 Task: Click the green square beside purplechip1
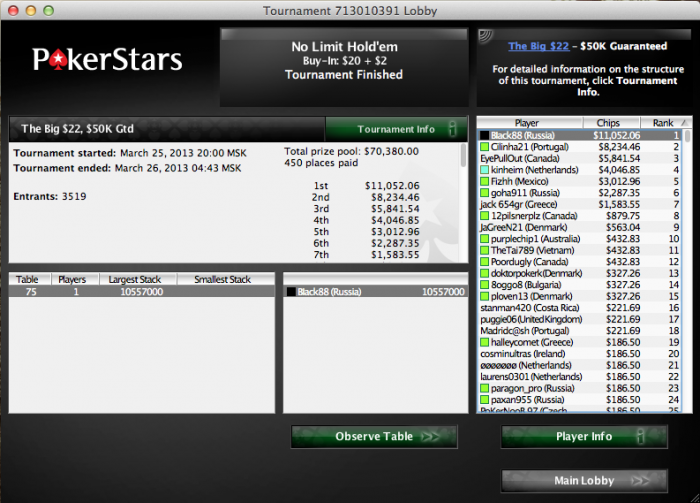(x=484, y=239)
